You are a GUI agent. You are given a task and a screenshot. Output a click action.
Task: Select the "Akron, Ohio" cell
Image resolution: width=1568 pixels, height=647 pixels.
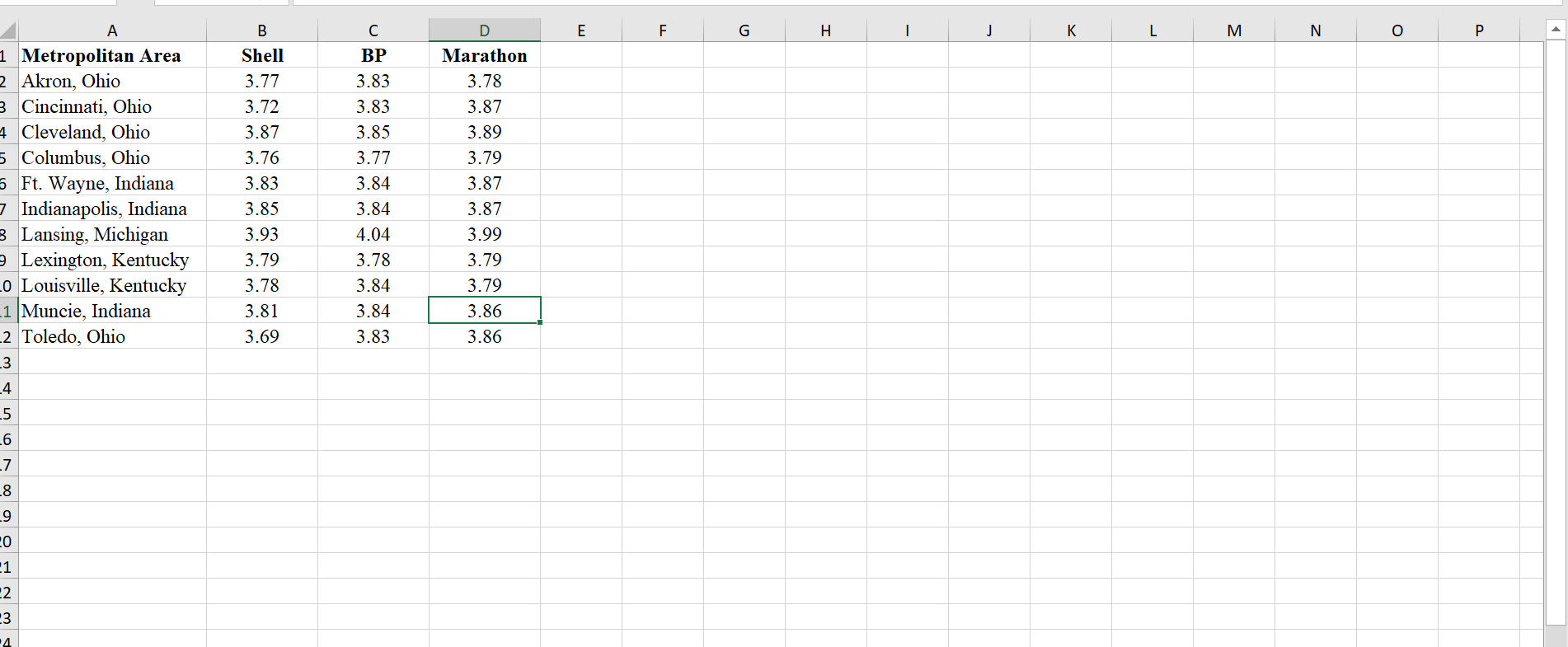112,81
